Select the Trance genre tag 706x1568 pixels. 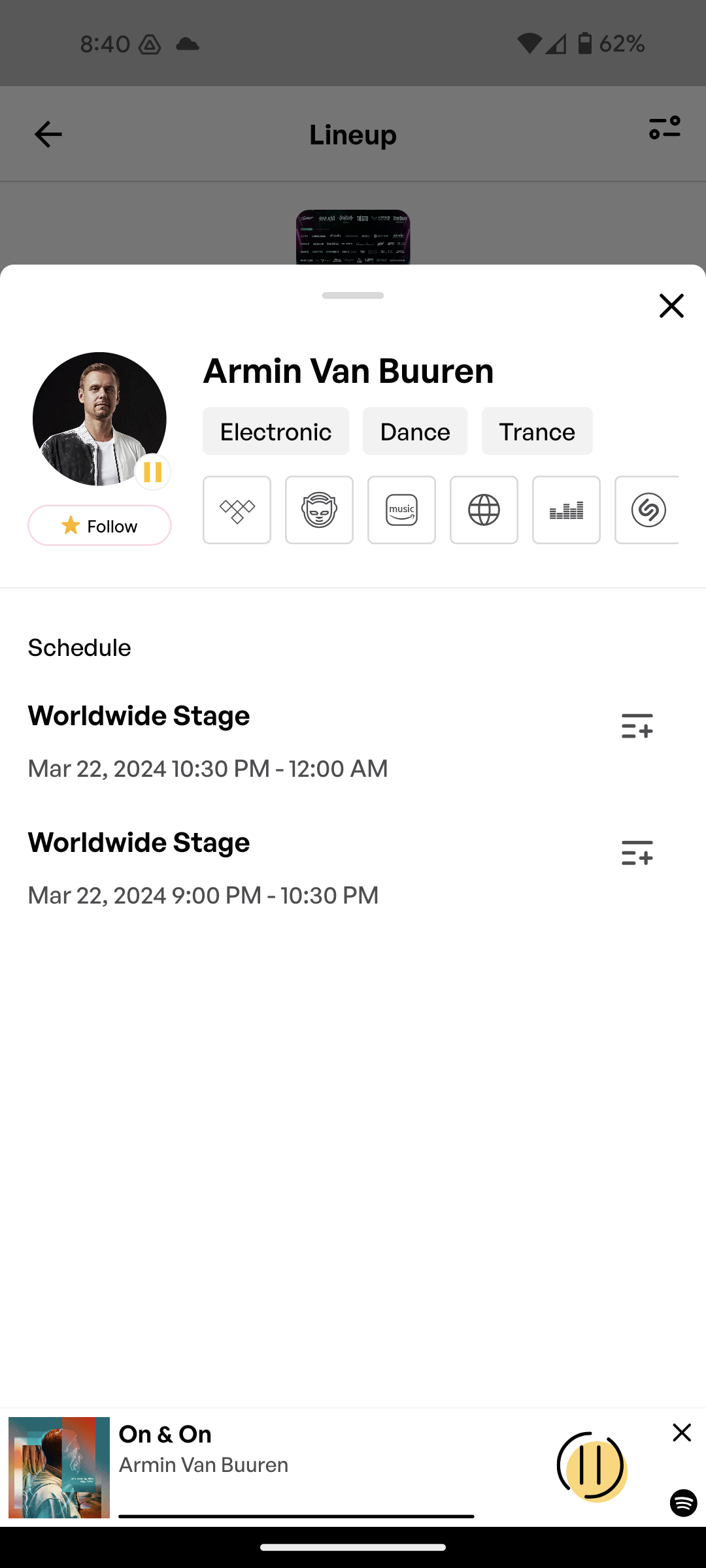coord(537,431)
